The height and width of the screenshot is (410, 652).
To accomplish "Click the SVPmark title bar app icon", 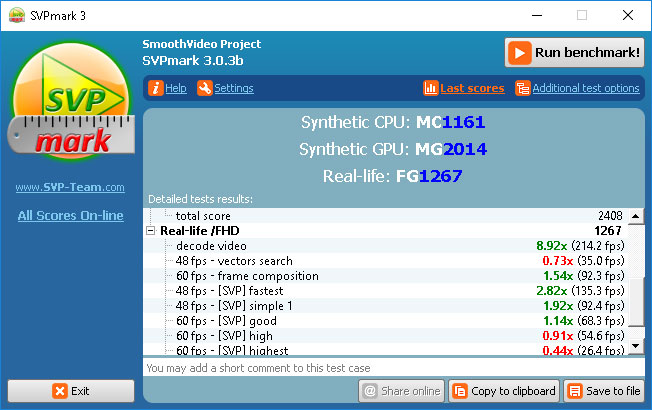I will pos(17,15).
